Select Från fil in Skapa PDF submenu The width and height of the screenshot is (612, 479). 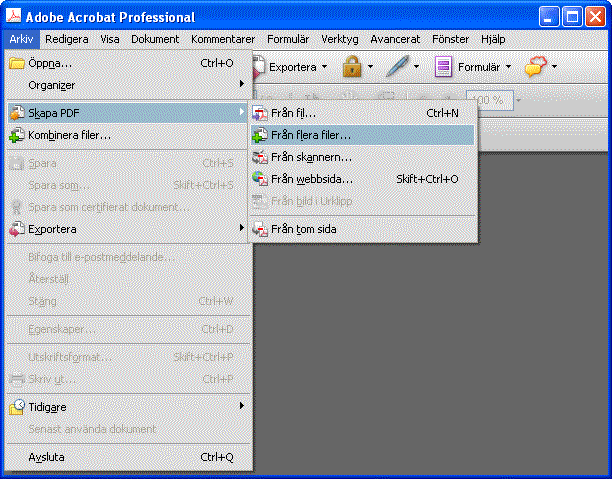pos(293,113)
